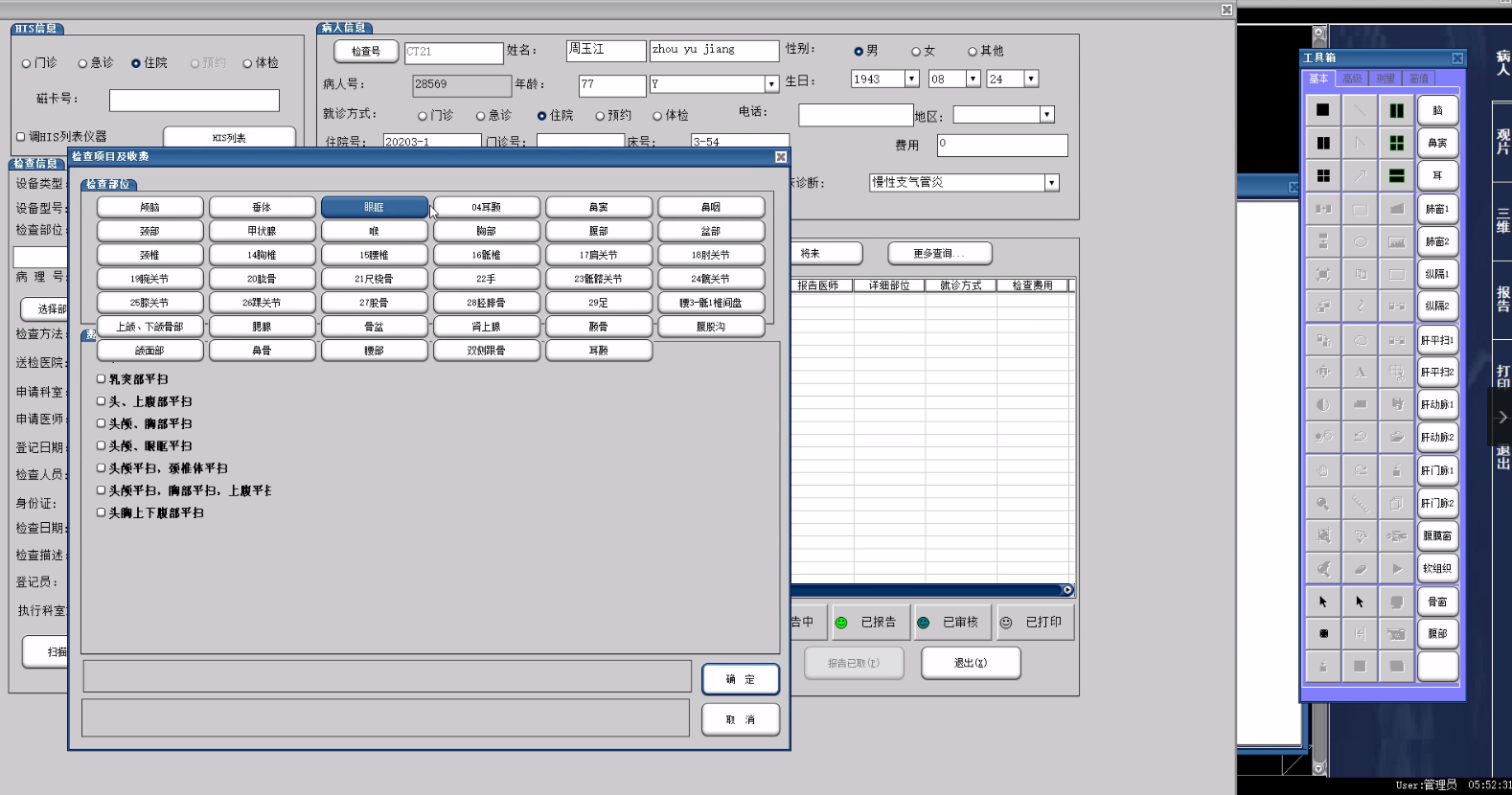Choose the freehand curve tool in toolbox
The height and width of the screenshot is (795, 1512).
coord(1360,307)
